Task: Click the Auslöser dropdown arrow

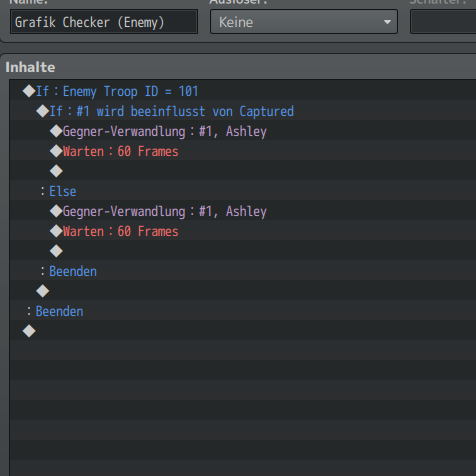Action: coord(387,22)
